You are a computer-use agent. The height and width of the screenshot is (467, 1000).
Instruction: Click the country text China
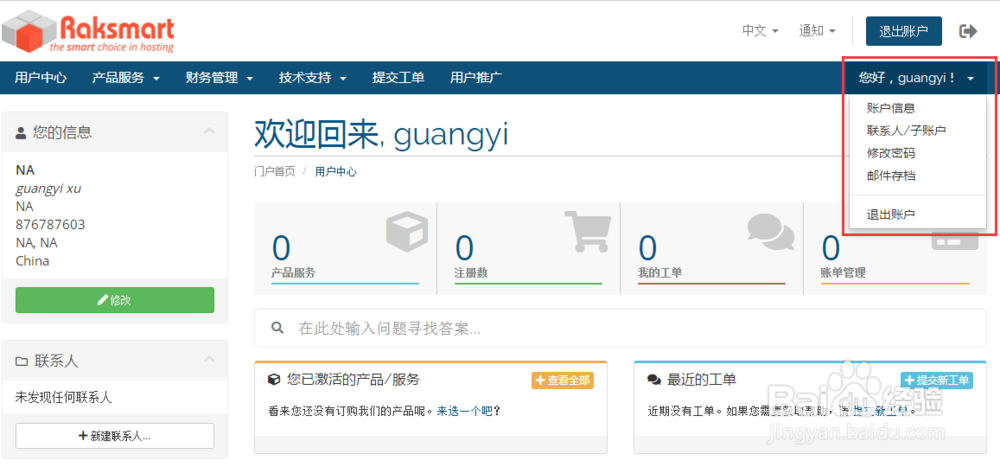(33, 261)
